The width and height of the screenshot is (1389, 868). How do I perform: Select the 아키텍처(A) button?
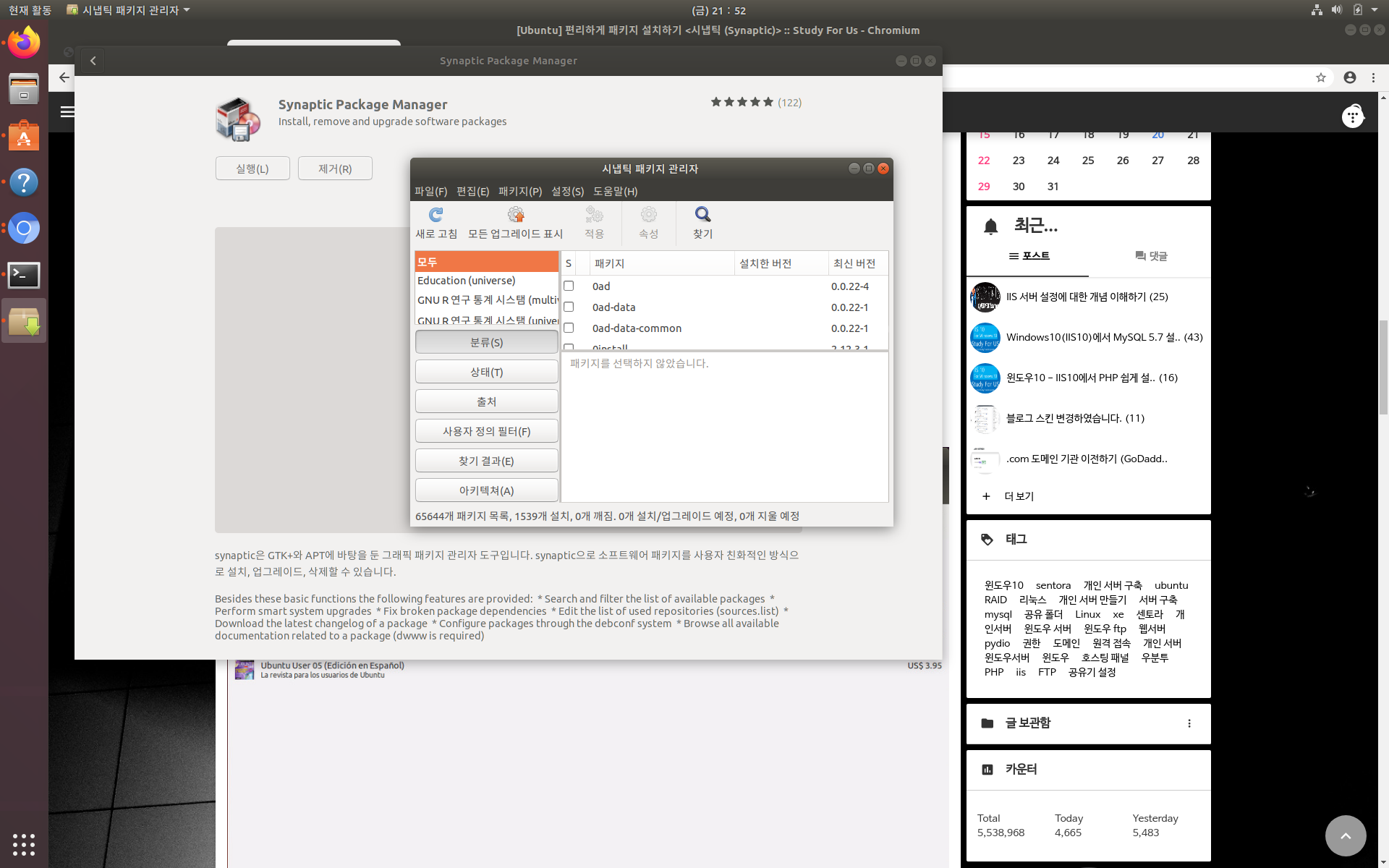pos(486,490)
